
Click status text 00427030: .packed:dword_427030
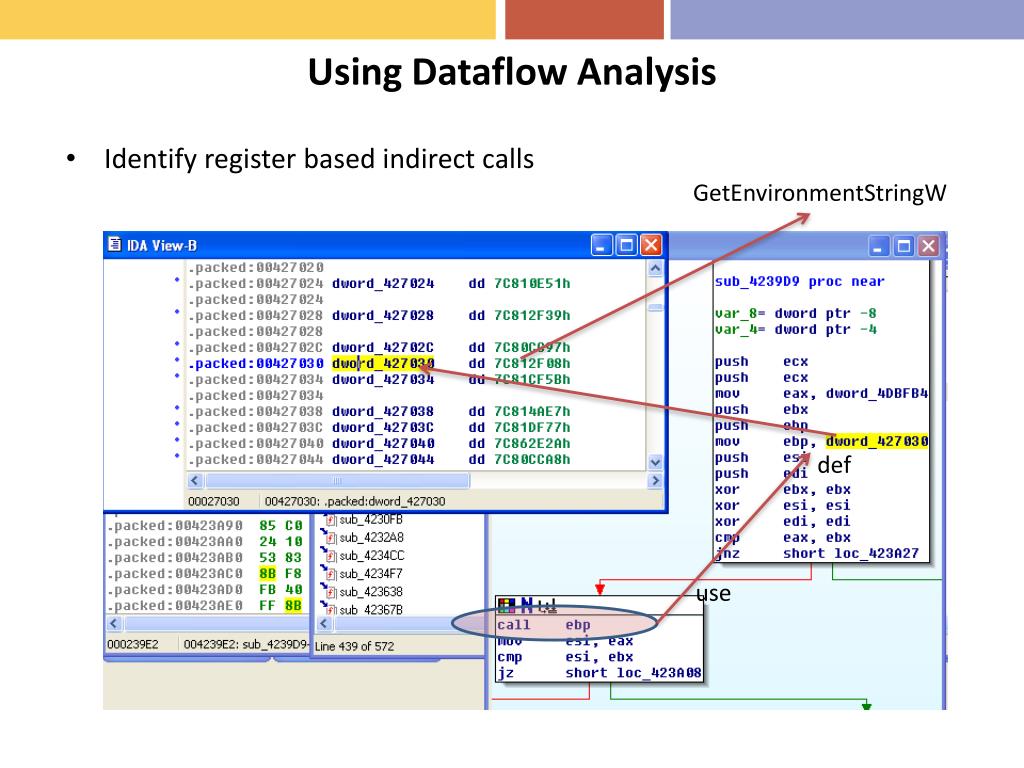355,501
